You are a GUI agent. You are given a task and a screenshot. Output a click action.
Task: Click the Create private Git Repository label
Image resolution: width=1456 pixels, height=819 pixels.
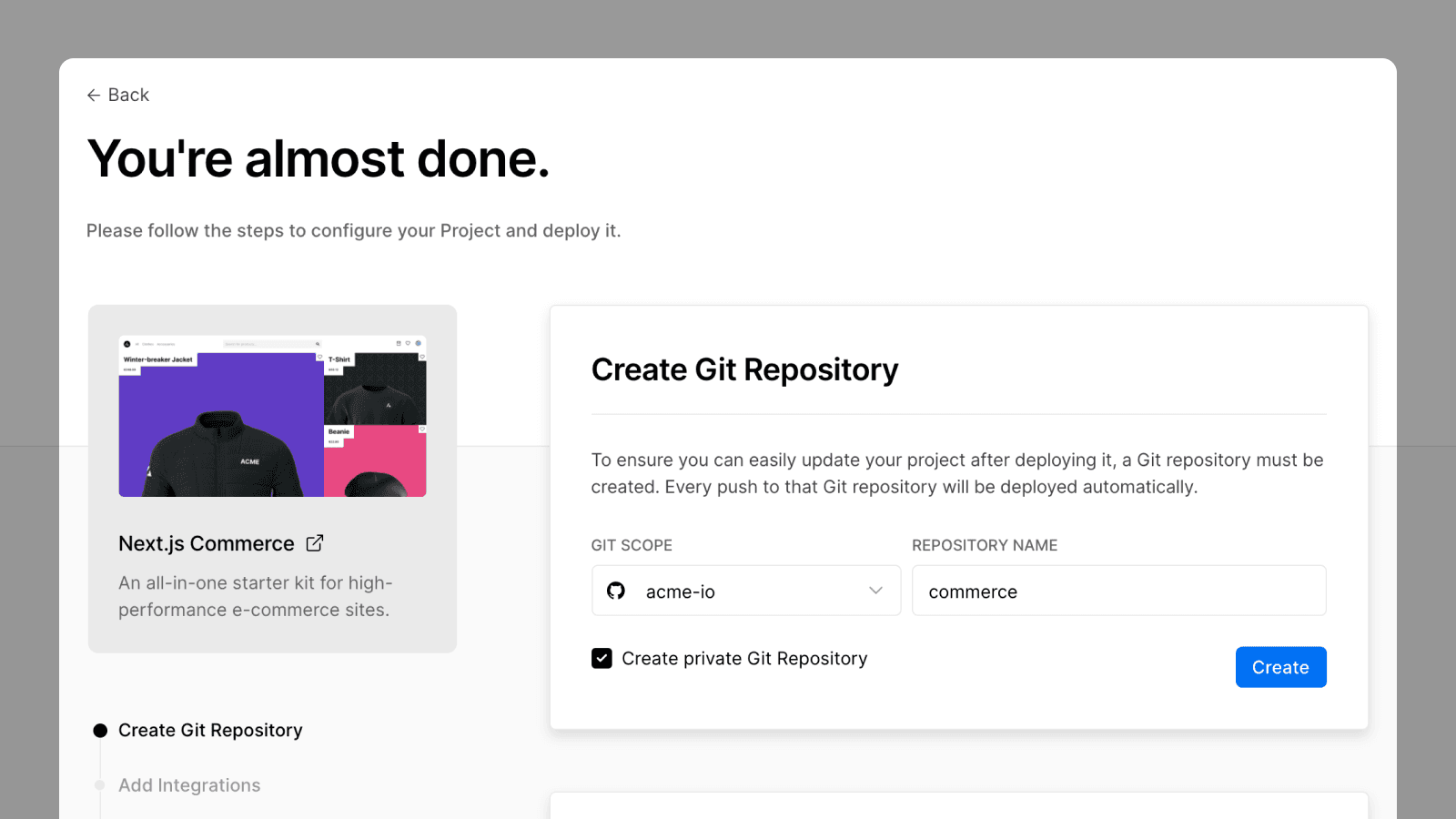coord(744,659)
